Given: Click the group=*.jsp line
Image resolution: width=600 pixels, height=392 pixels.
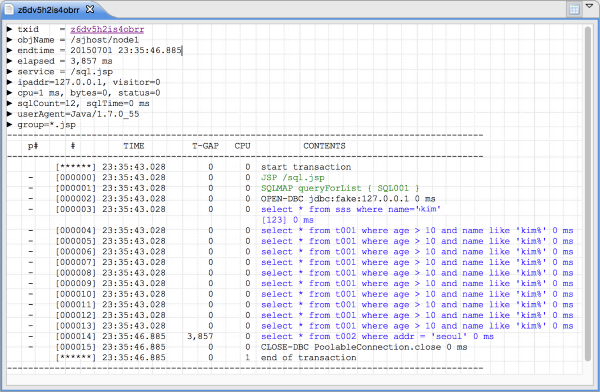Looking at the screenshot, I should click(x=46, y=125).
